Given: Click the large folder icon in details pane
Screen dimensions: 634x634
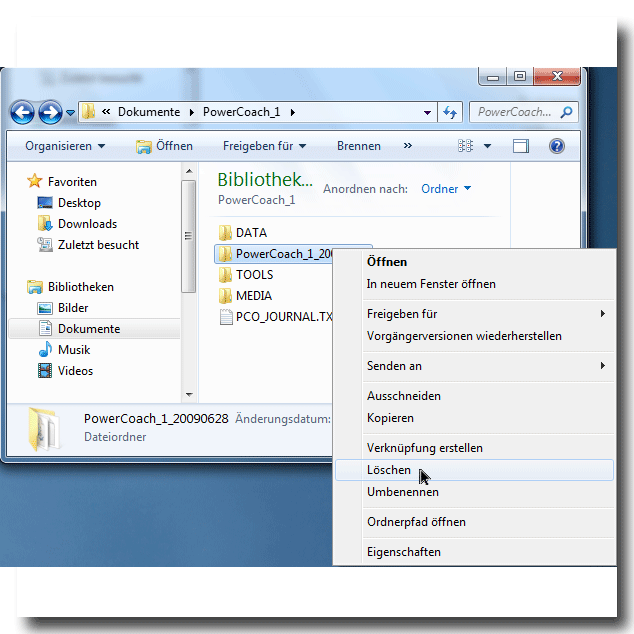Looking at the screenshot, I should 44,429.
